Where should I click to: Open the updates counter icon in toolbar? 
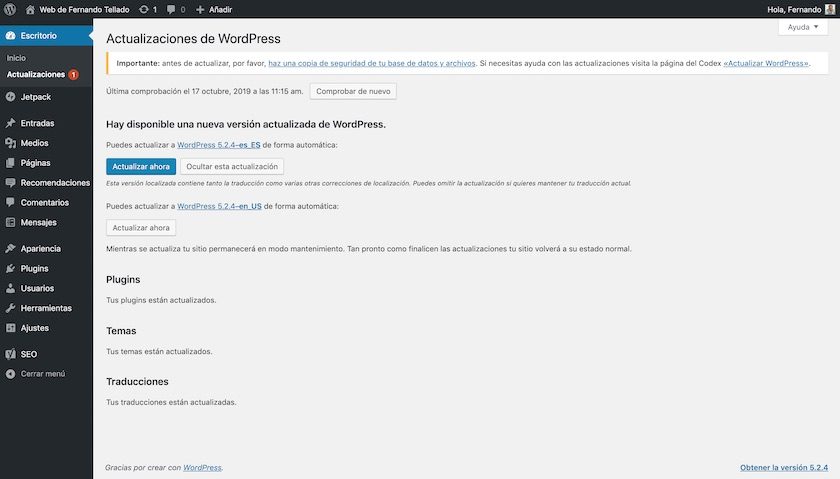[x=145, y=9]
